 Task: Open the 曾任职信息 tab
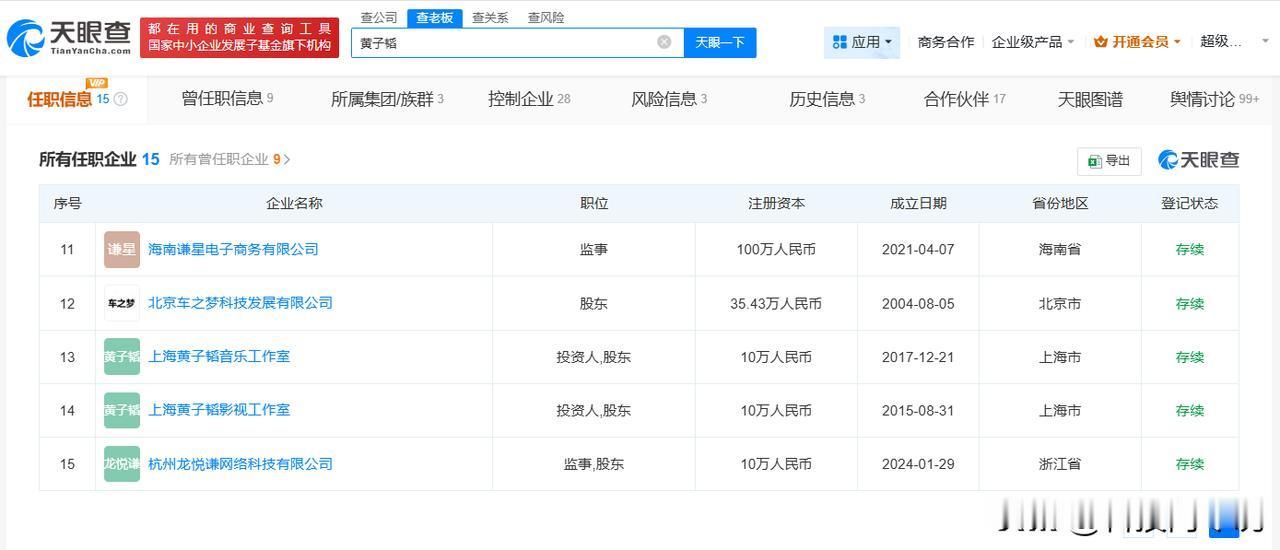point(227,98)
